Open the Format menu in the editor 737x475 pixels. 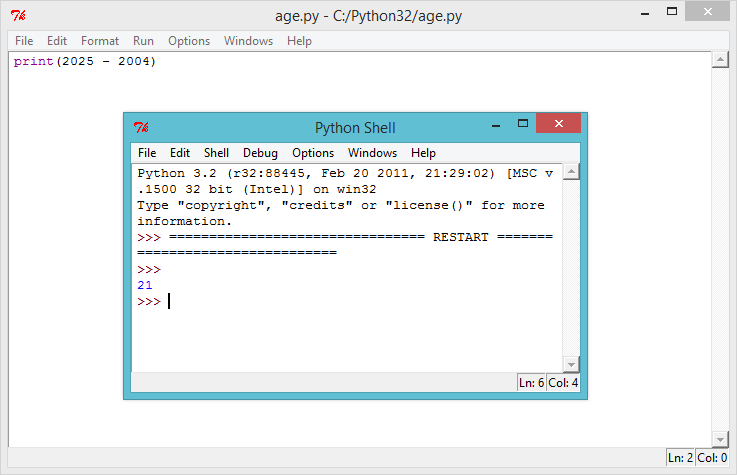tap(100, 41)
